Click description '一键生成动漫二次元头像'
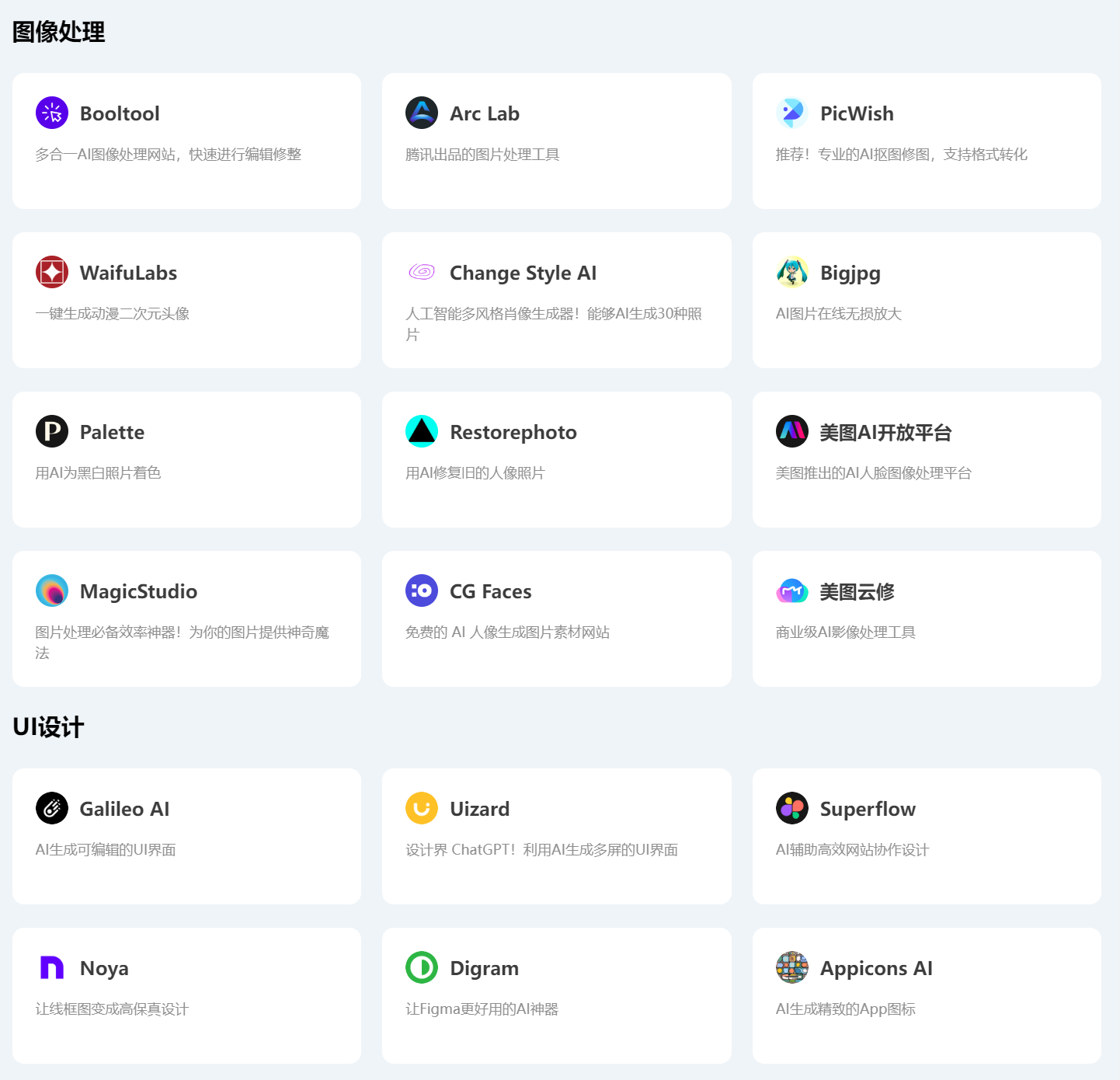 (113, 314)
